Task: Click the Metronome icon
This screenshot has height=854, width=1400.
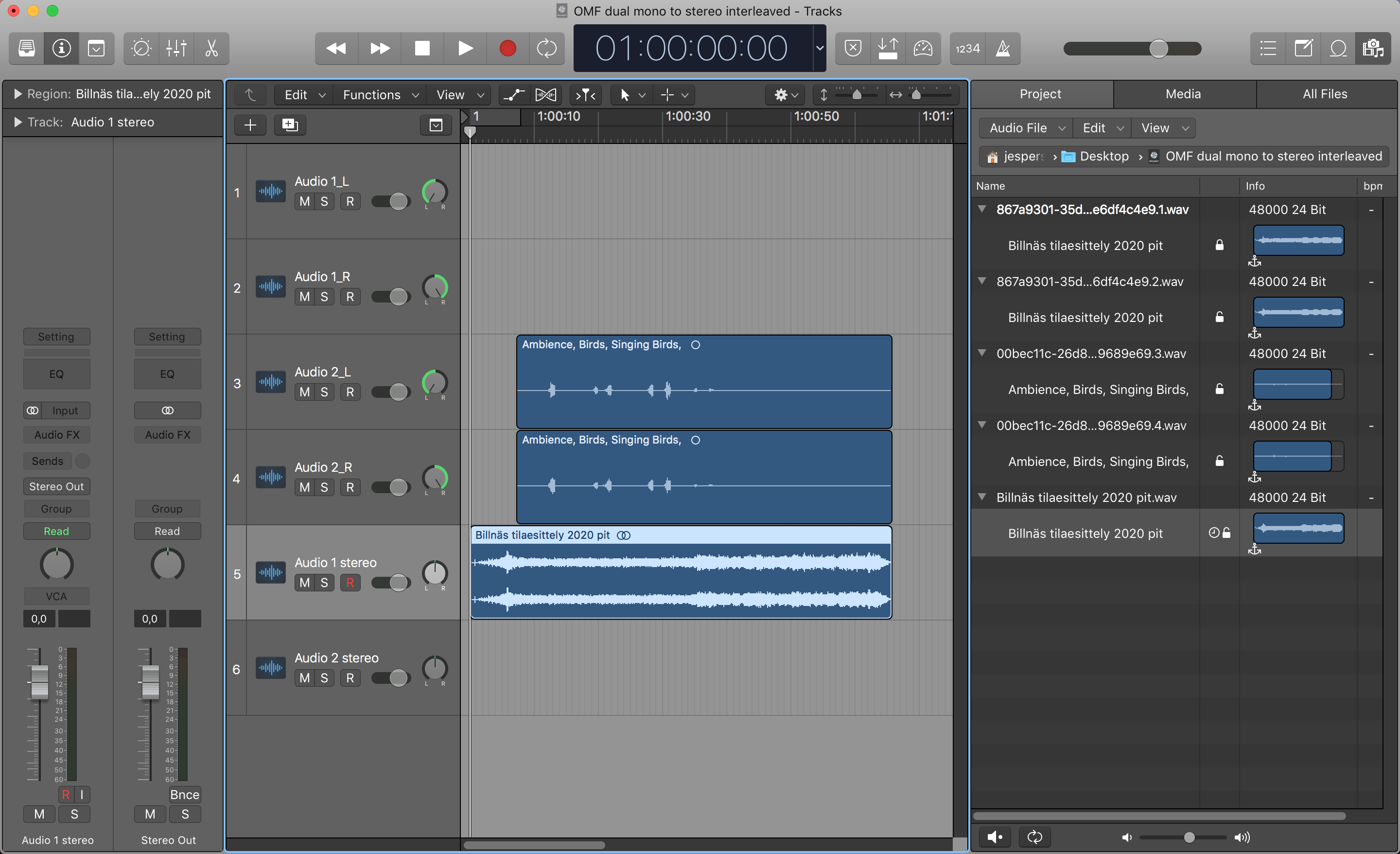Action: pos(1003,48)
